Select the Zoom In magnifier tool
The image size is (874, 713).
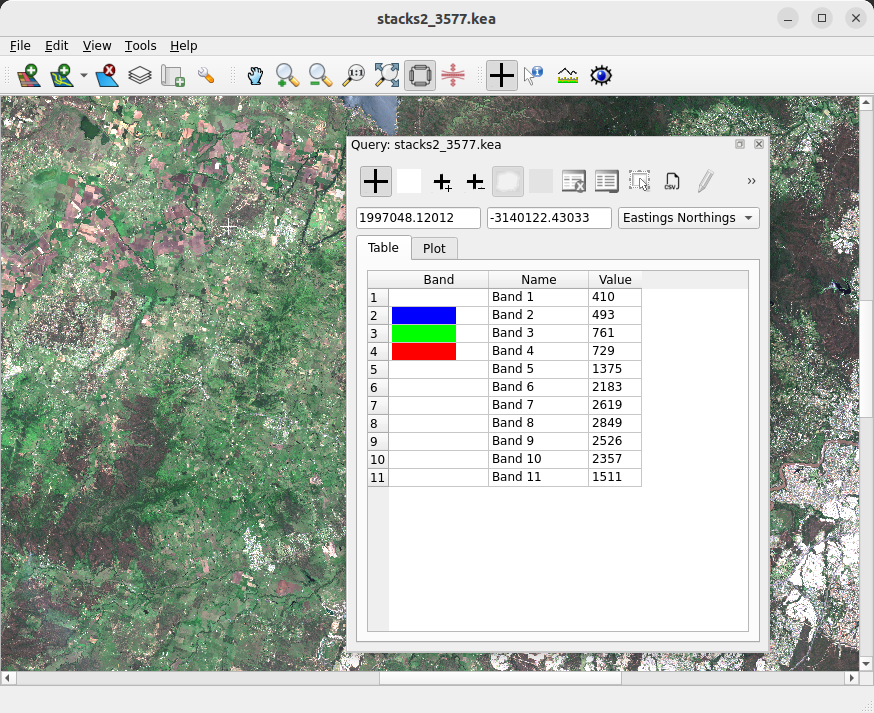click(288, 75)
